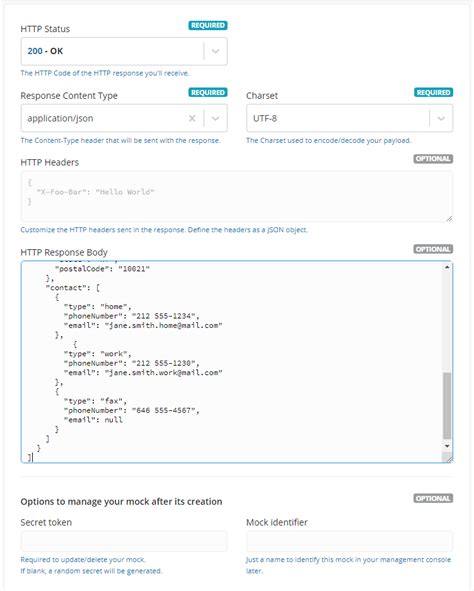
Task: Grab the response body resize handle
Action: [x=448, y=458]
